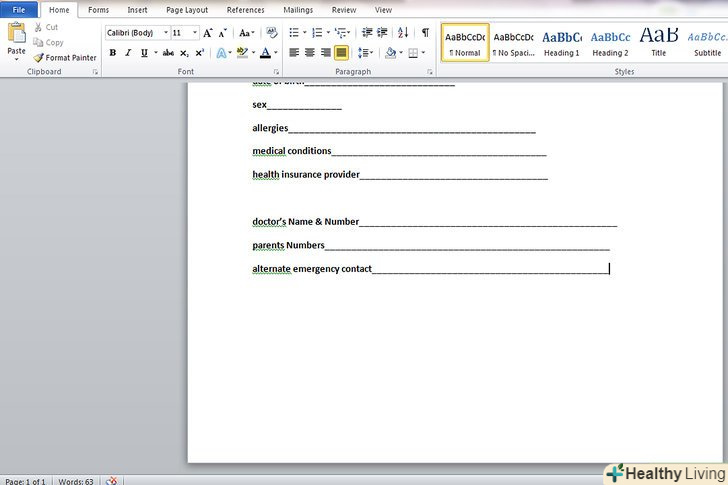Toggle italic formatting
The width and height of the screenshot is (728, 485).
pos(128,53)
